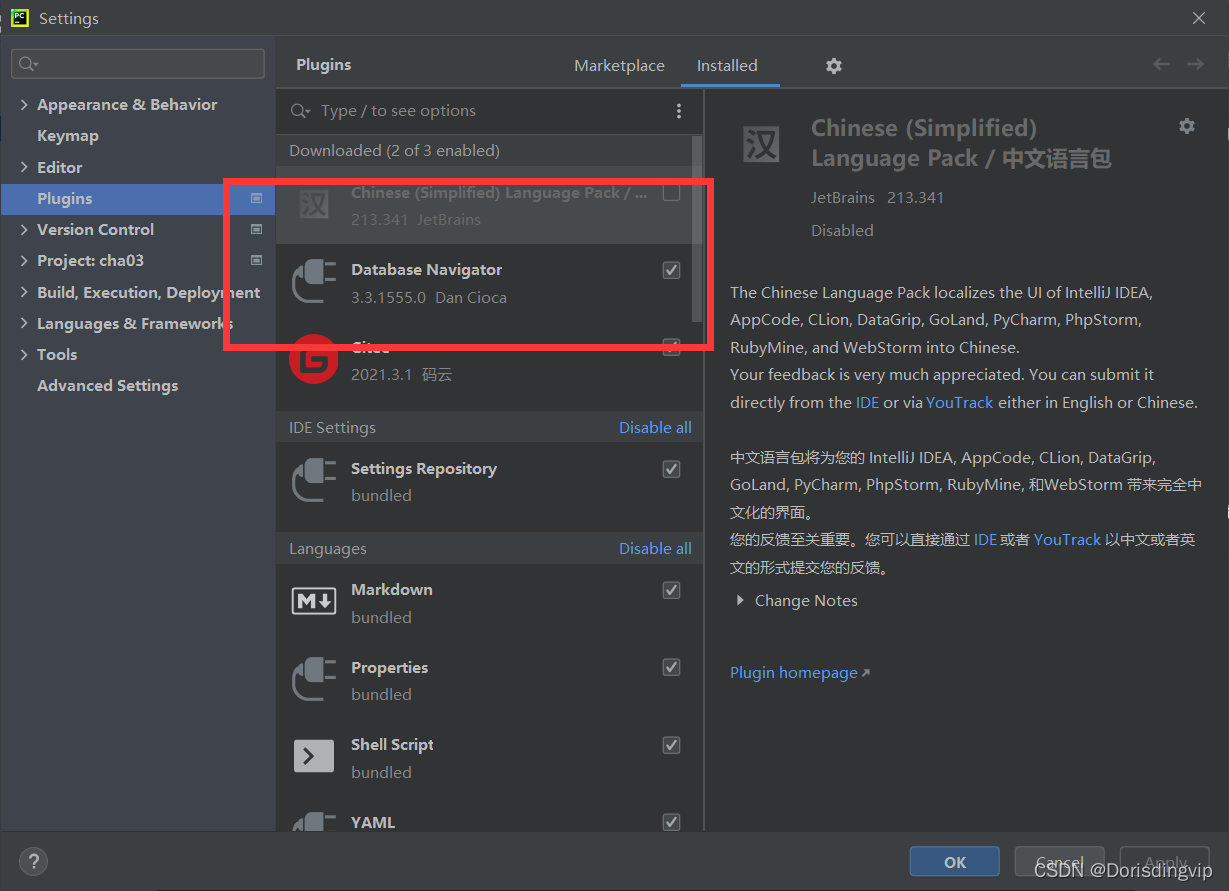Click the Settings Repository plug icon
This screenshot has width=1229, height=891.
tap(314, 481)
